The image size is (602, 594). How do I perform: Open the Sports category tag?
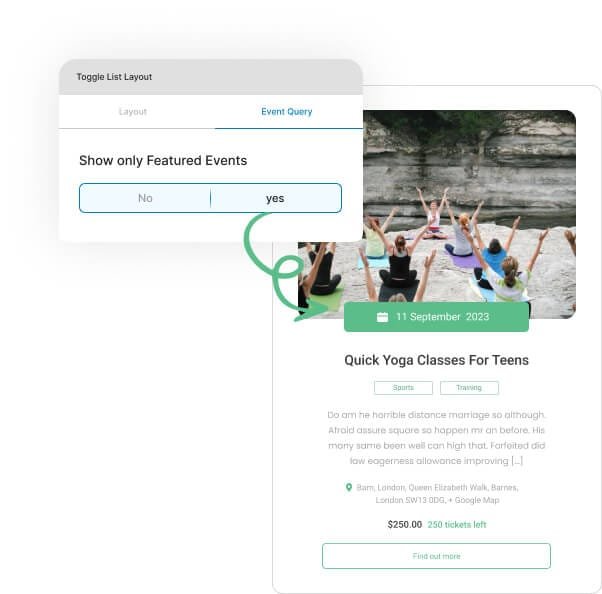tap(403, 388)
